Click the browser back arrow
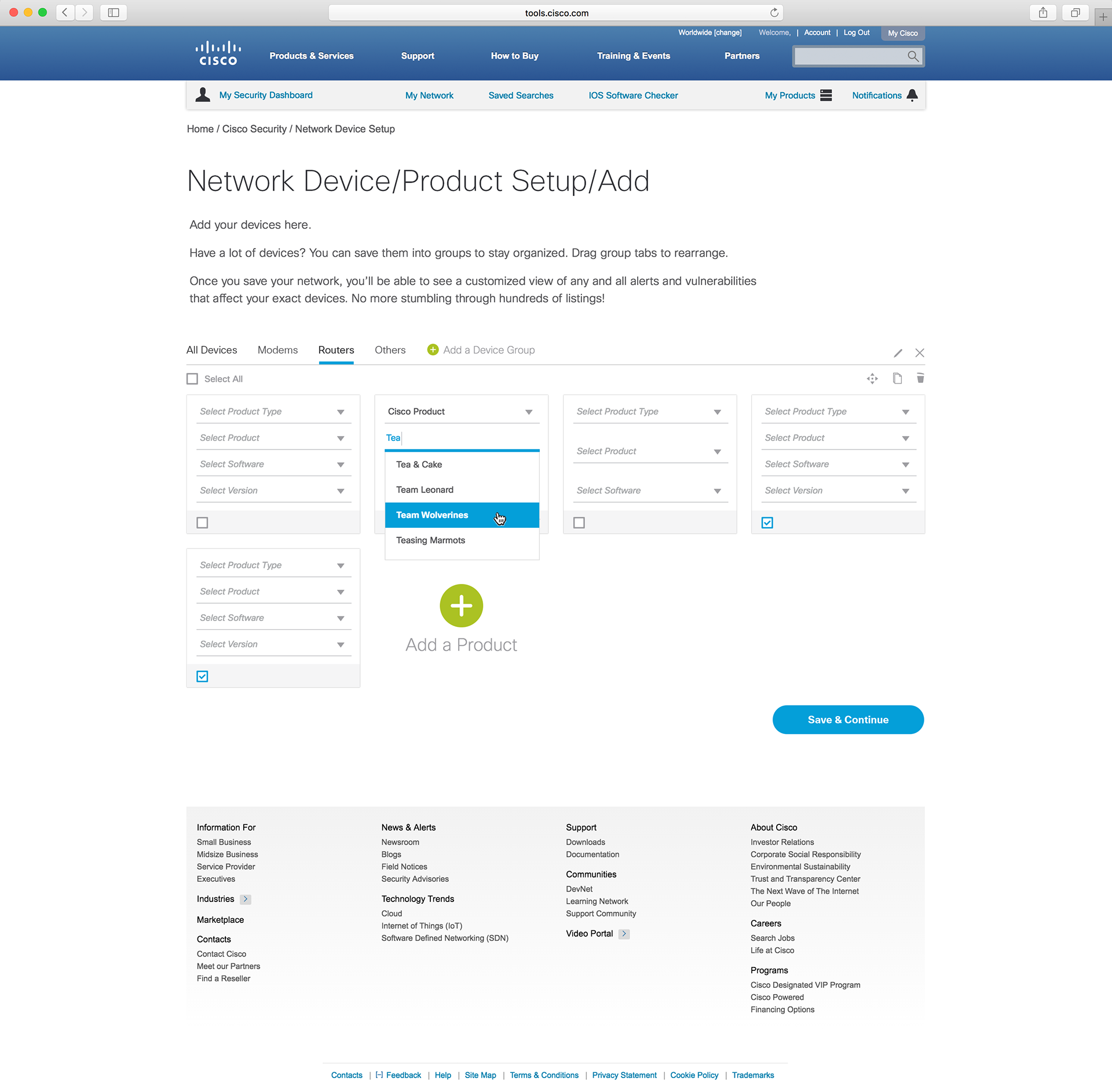1112x1092 pixels. (65, 12)
